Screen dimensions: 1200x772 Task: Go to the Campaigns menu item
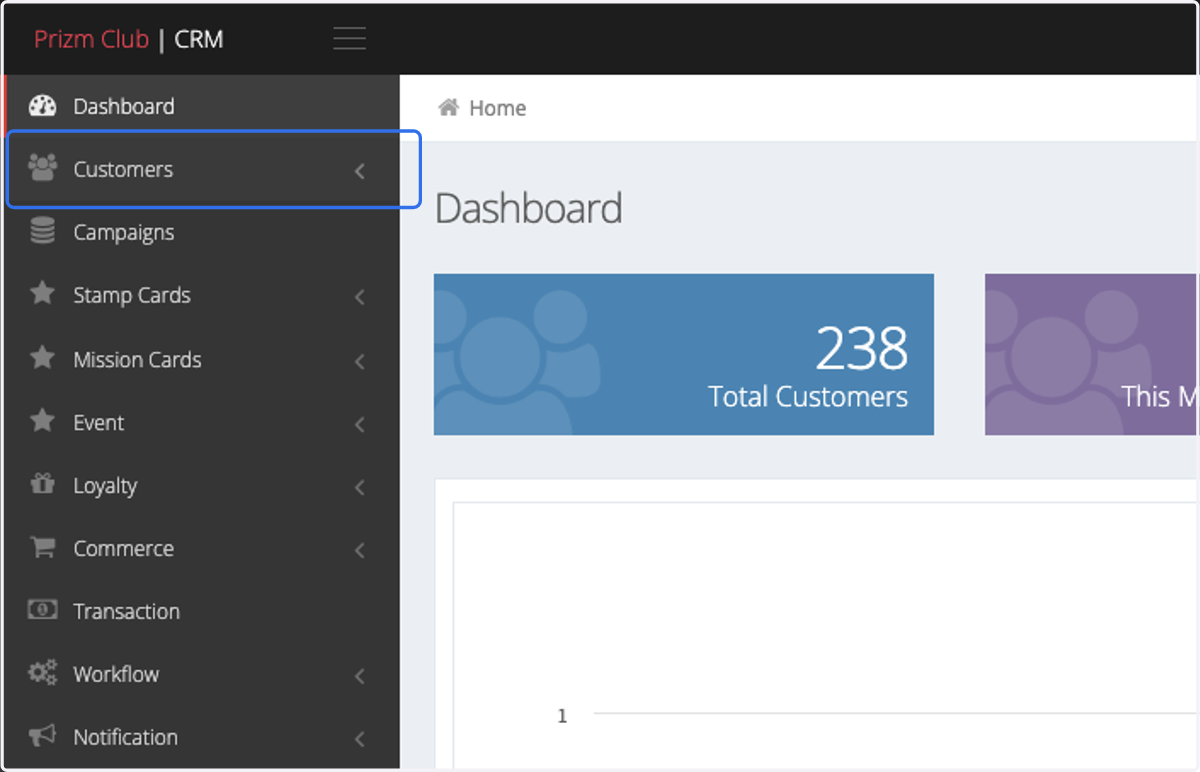click(x=202, y=232)
